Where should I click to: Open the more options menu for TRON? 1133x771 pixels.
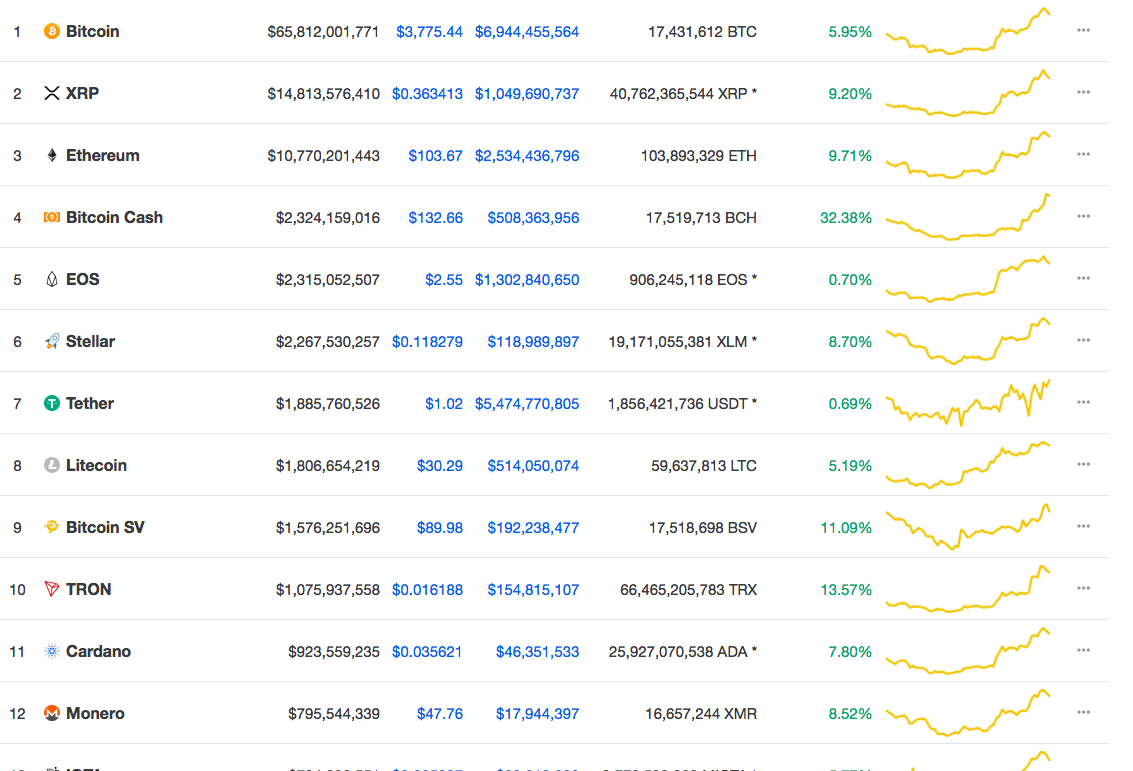1083,589
